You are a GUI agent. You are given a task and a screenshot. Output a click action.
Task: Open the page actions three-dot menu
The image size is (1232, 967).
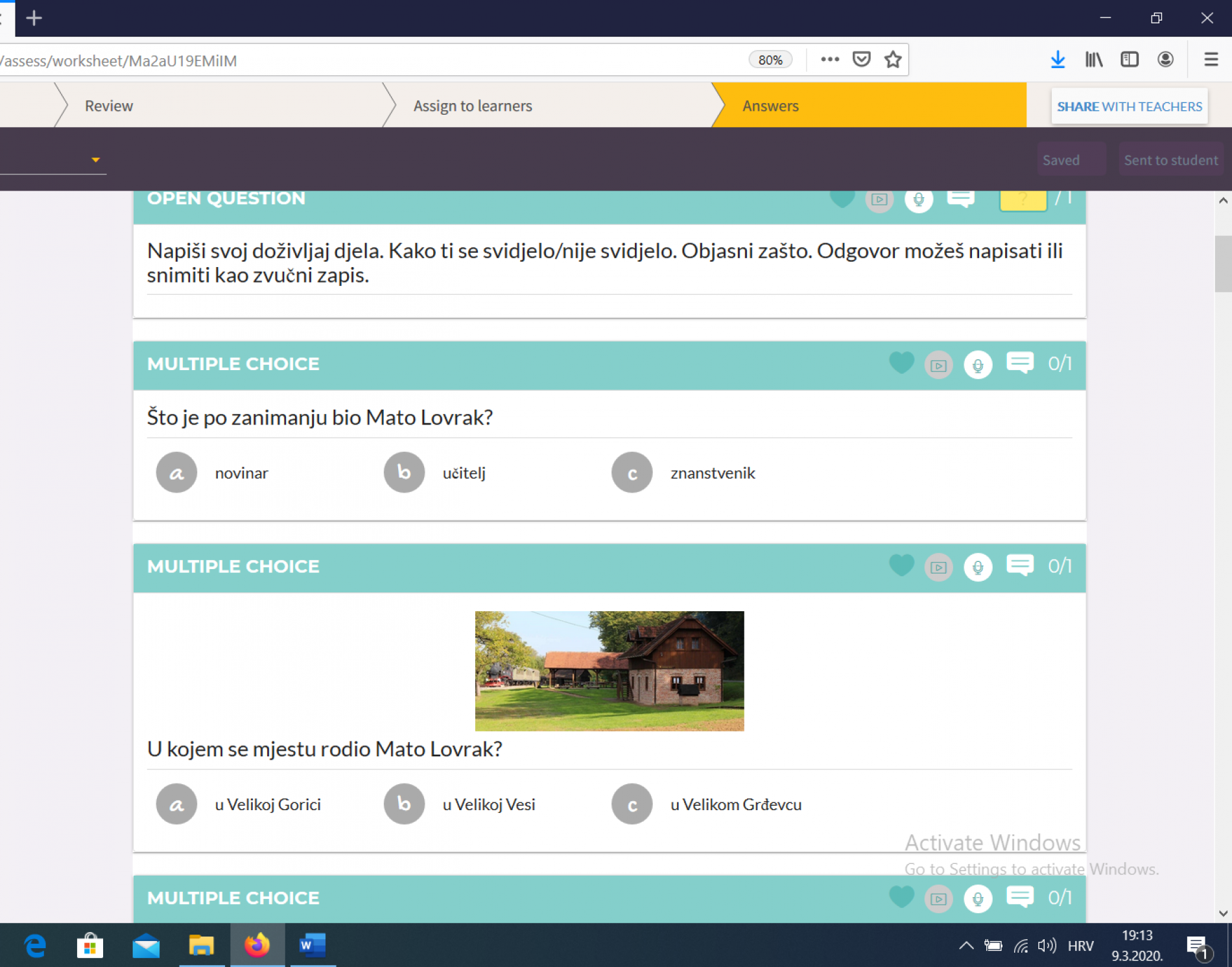tap(829, 60)
